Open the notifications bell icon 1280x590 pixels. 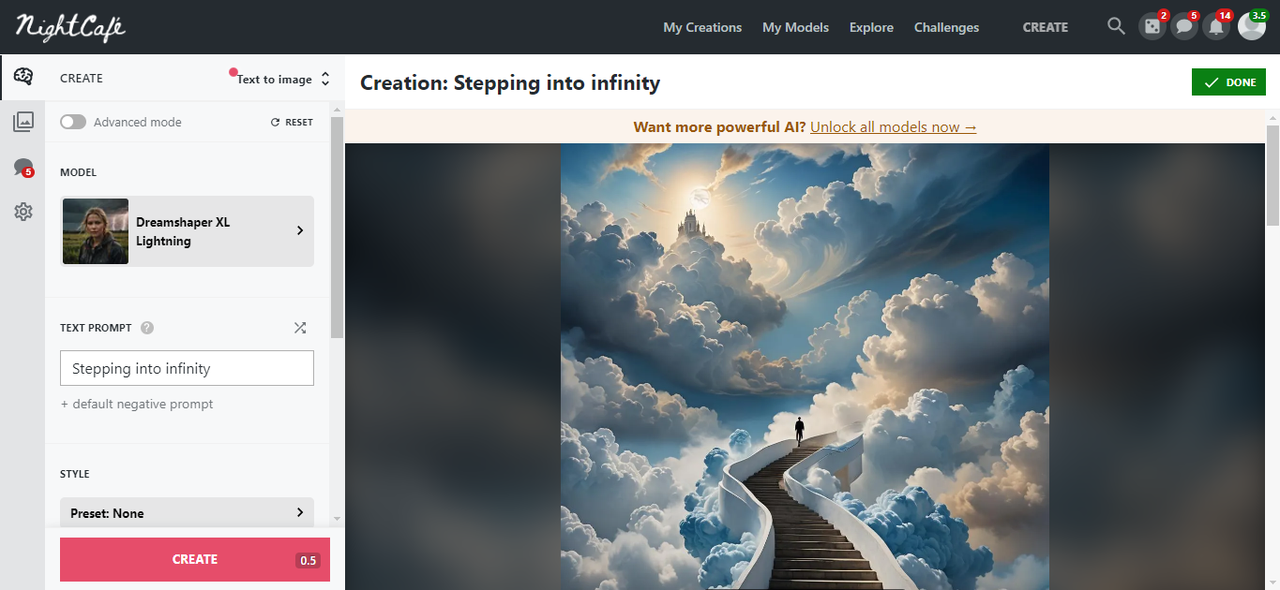[1216, 26]
